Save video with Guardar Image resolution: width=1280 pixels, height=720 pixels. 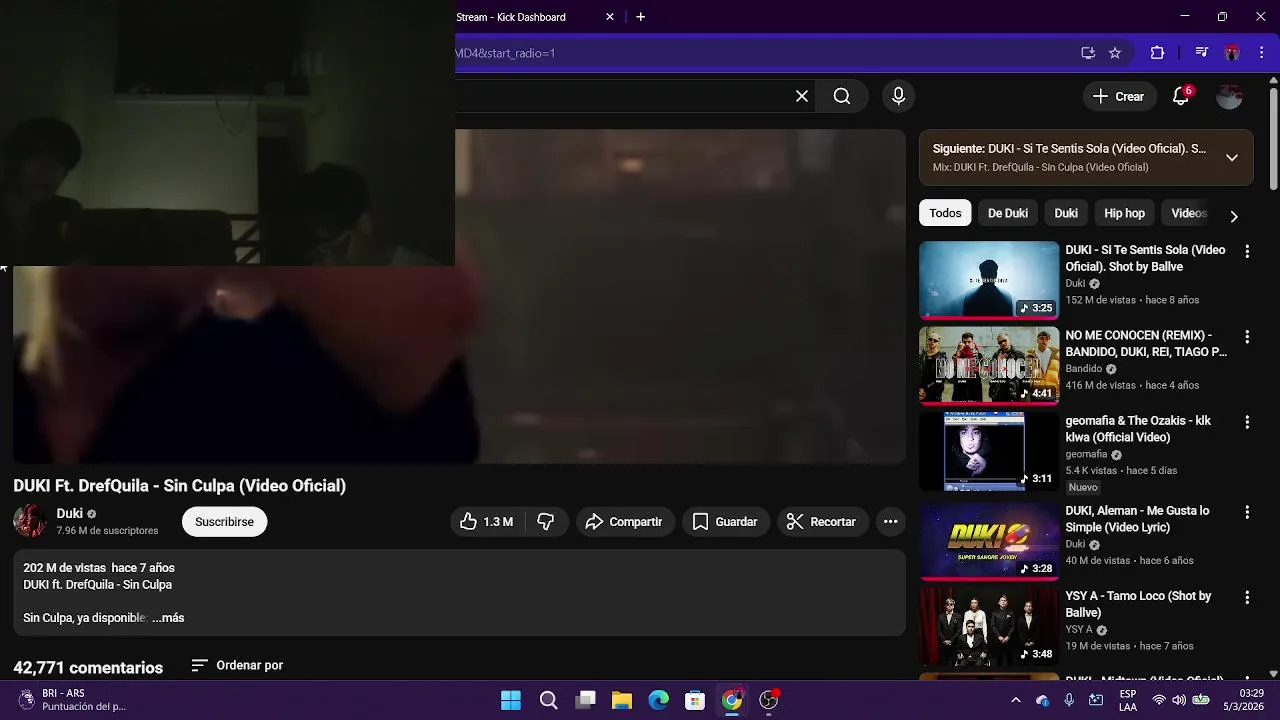click(725, 521)
